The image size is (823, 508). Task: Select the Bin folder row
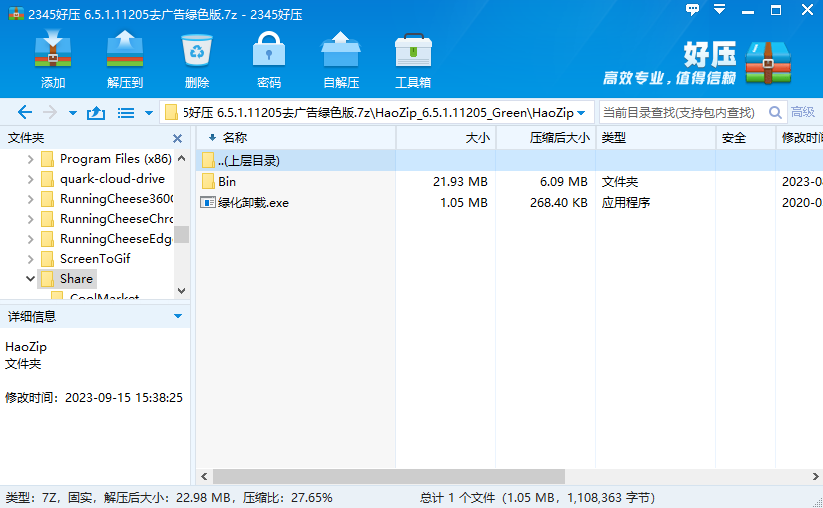(x=509, y=182)
